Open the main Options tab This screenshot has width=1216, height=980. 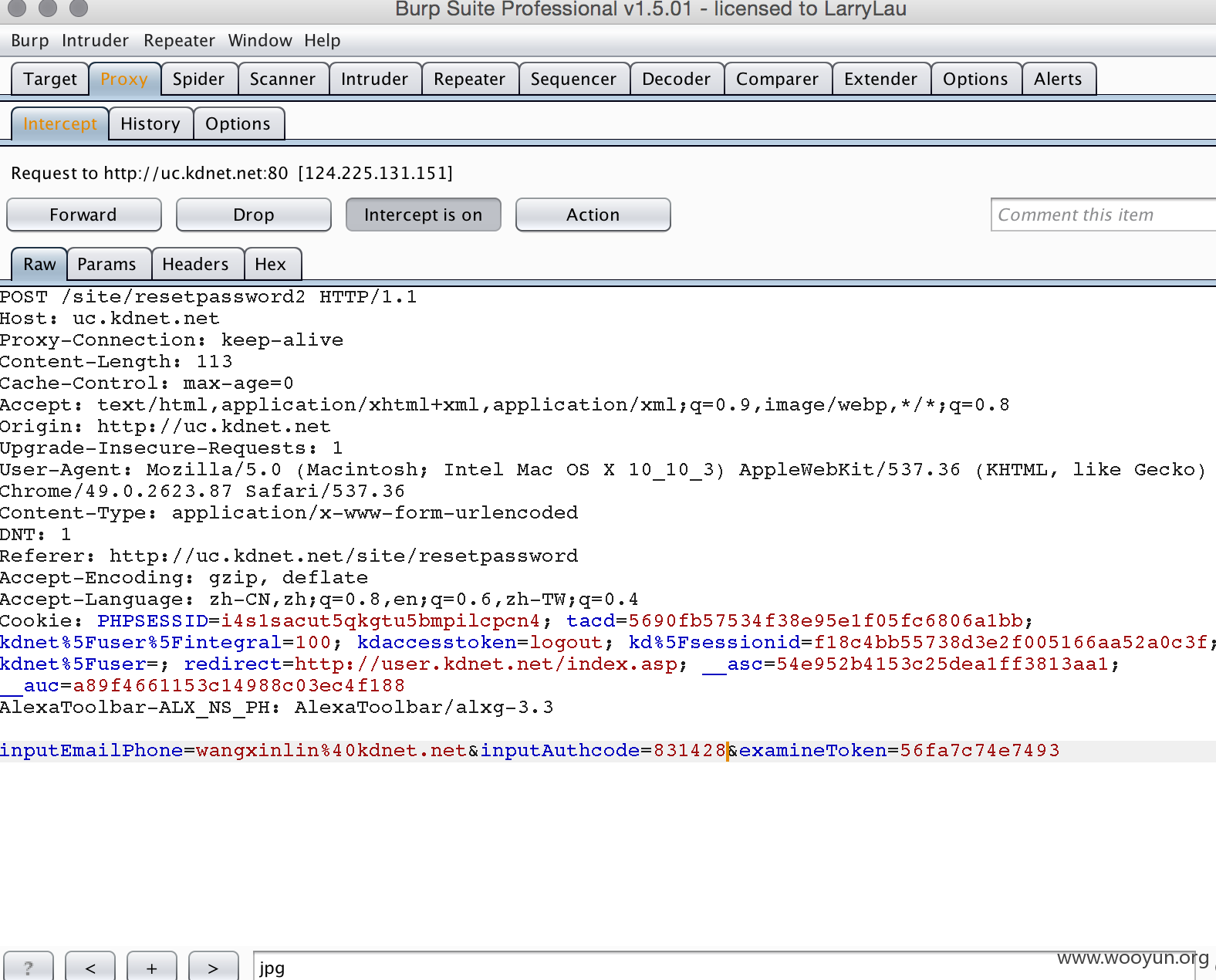pyautogui.click(x=975, y=79)
